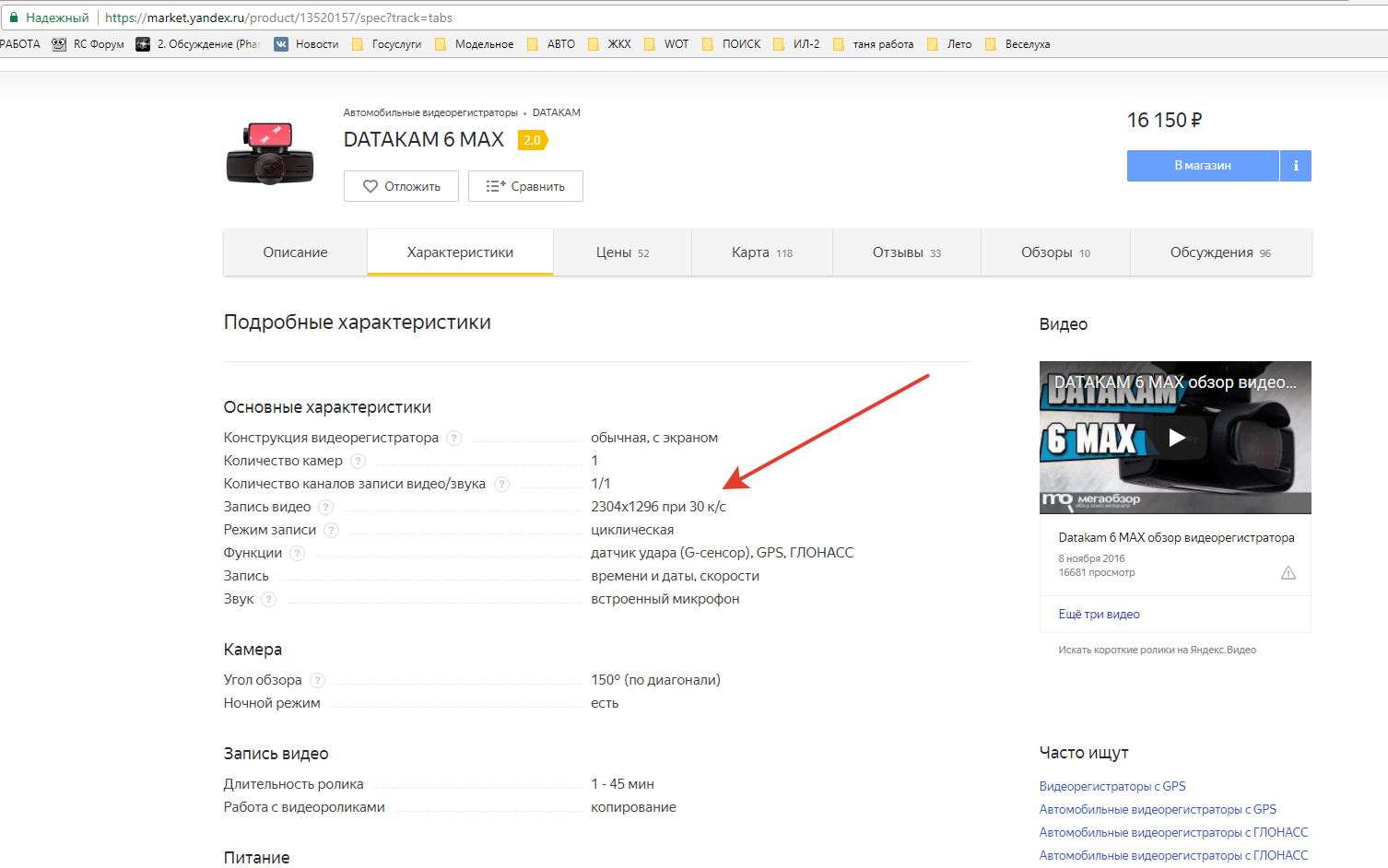The width and height of the screenshot is (1388, 868).
Task: Click the 2.0 rating badge
Action: point(533,140)
